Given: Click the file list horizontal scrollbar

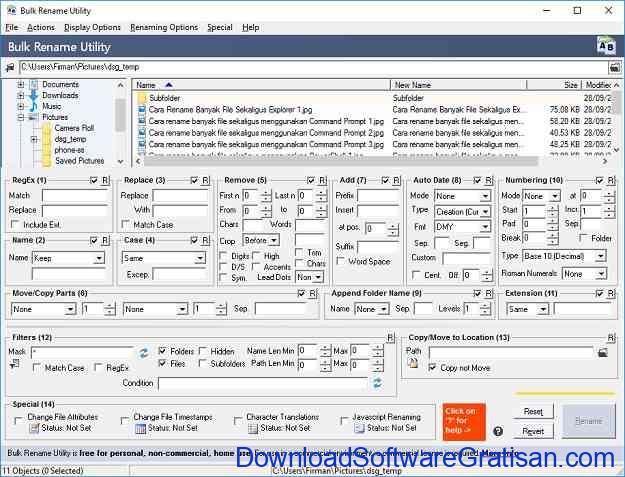Looking at the screenshot, I should click(x=340, y=161).
